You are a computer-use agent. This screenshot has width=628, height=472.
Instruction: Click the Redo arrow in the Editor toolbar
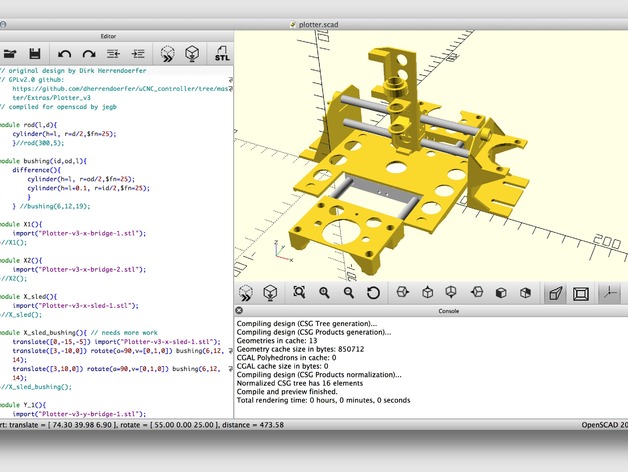88,53
